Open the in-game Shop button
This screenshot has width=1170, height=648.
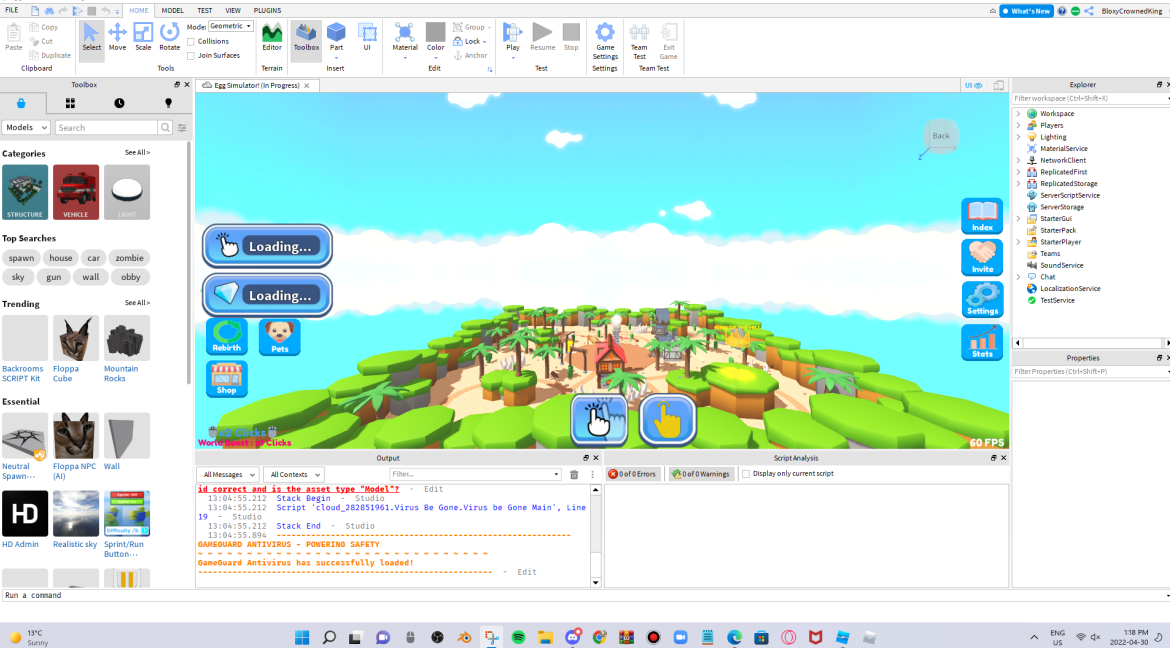[x=226, y=379]
